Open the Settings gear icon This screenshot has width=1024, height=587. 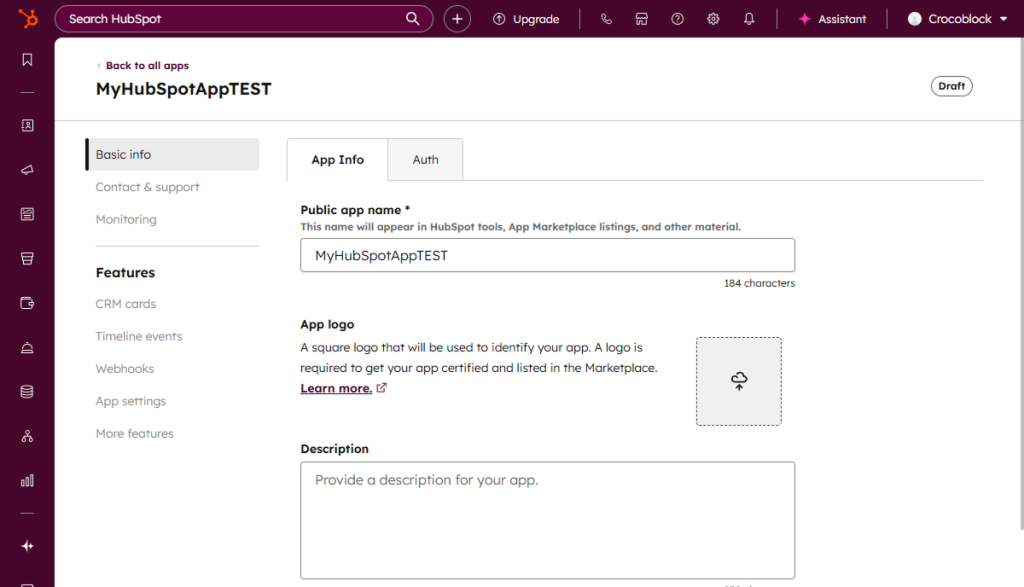pos(713,19)
